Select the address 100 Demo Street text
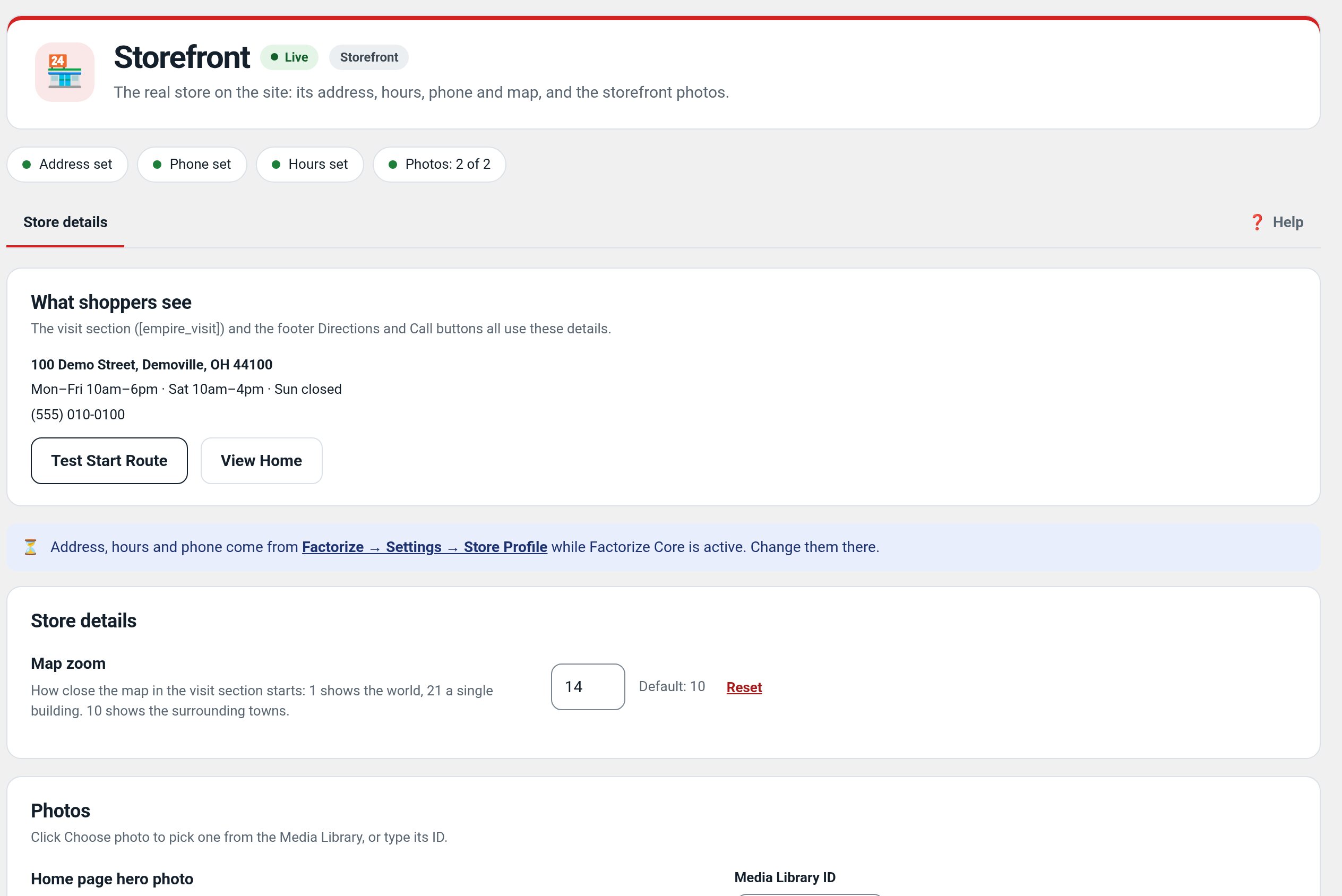The height and width of the screenshot is (896, 1342). click(x=151, y=365)
